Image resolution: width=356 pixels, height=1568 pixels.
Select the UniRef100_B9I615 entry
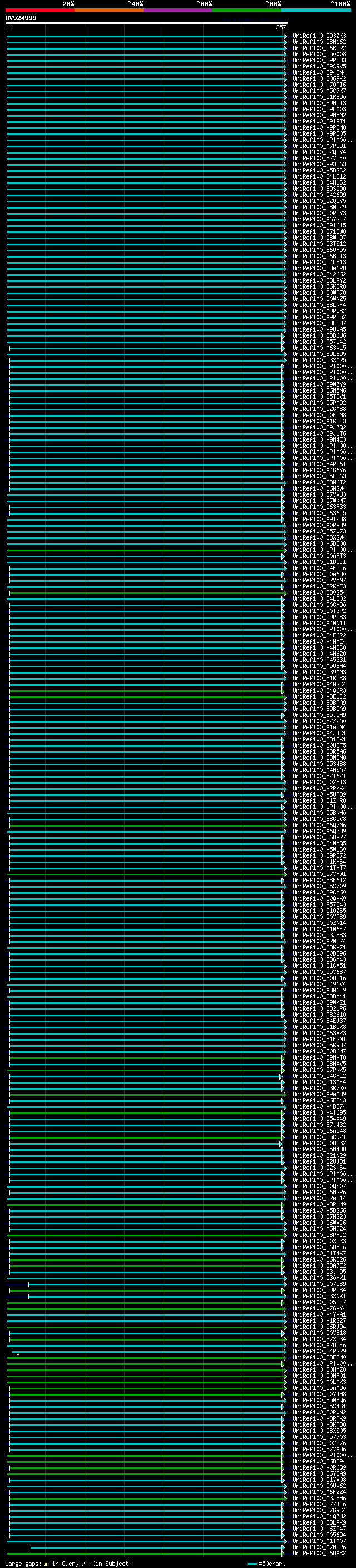319,226
